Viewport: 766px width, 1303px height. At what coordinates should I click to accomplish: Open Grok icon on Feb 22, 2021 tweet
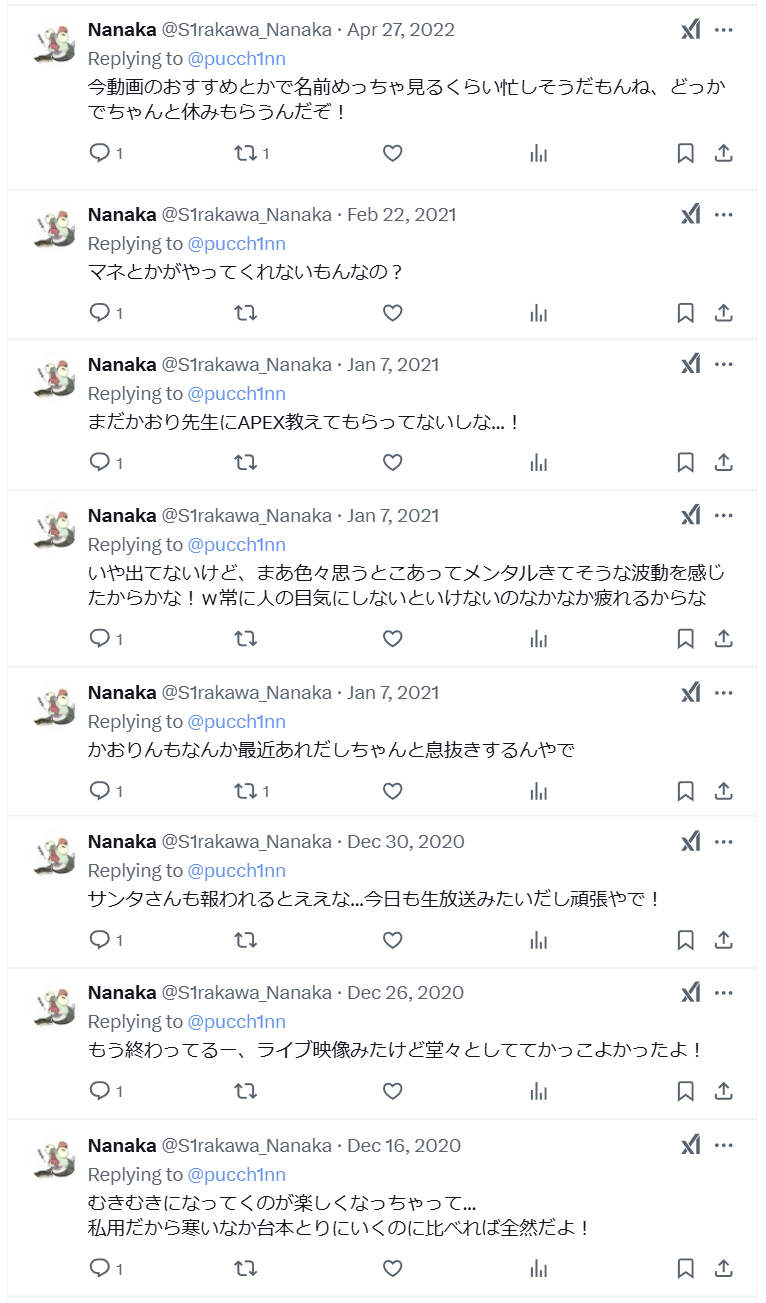[690, 214]
